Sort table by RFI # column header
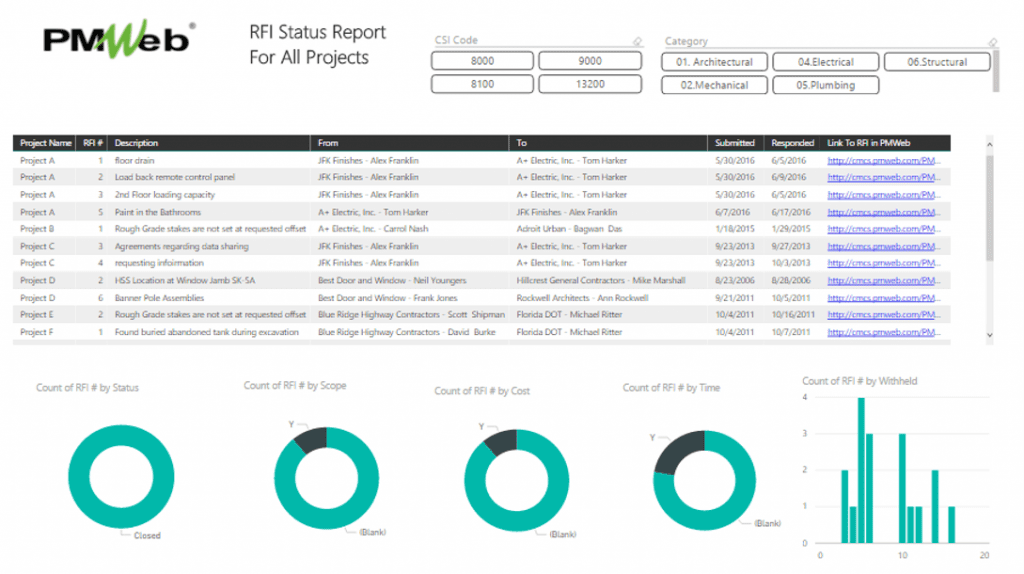This screenshot has height=574, width=1024. point(93,143)
